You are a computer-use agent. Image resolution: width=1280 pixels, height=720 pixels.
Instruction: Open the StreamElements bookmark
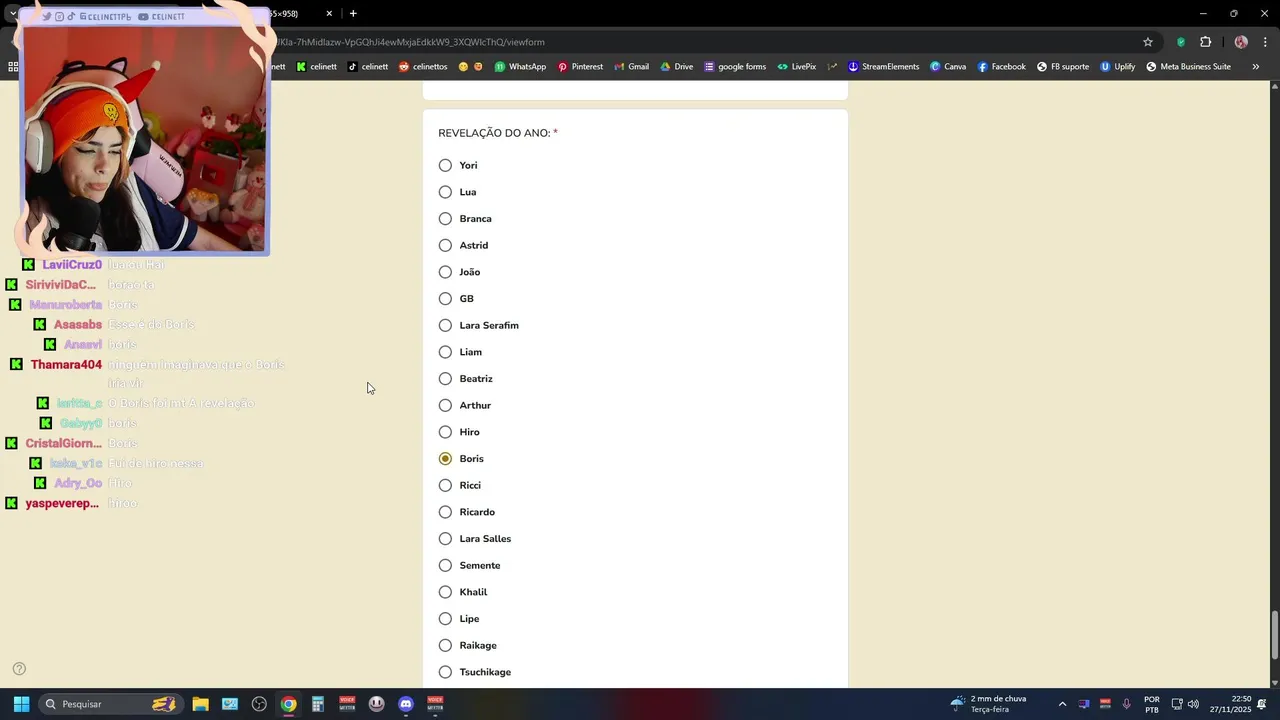(x=883, y=67)
